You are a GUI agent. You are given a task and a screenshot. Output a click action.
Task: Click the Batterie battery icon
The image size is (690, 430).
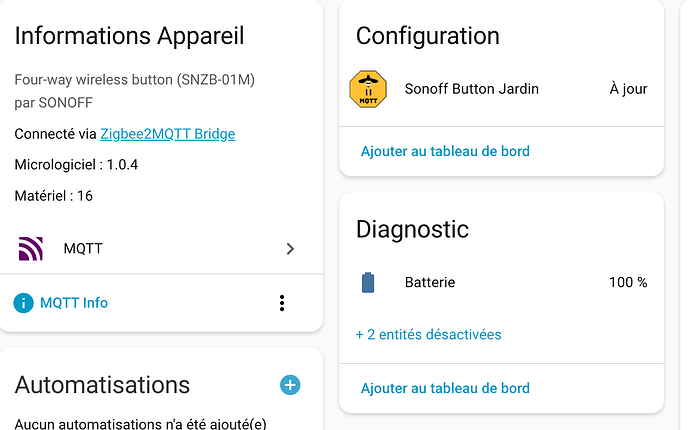pos(367,283)
